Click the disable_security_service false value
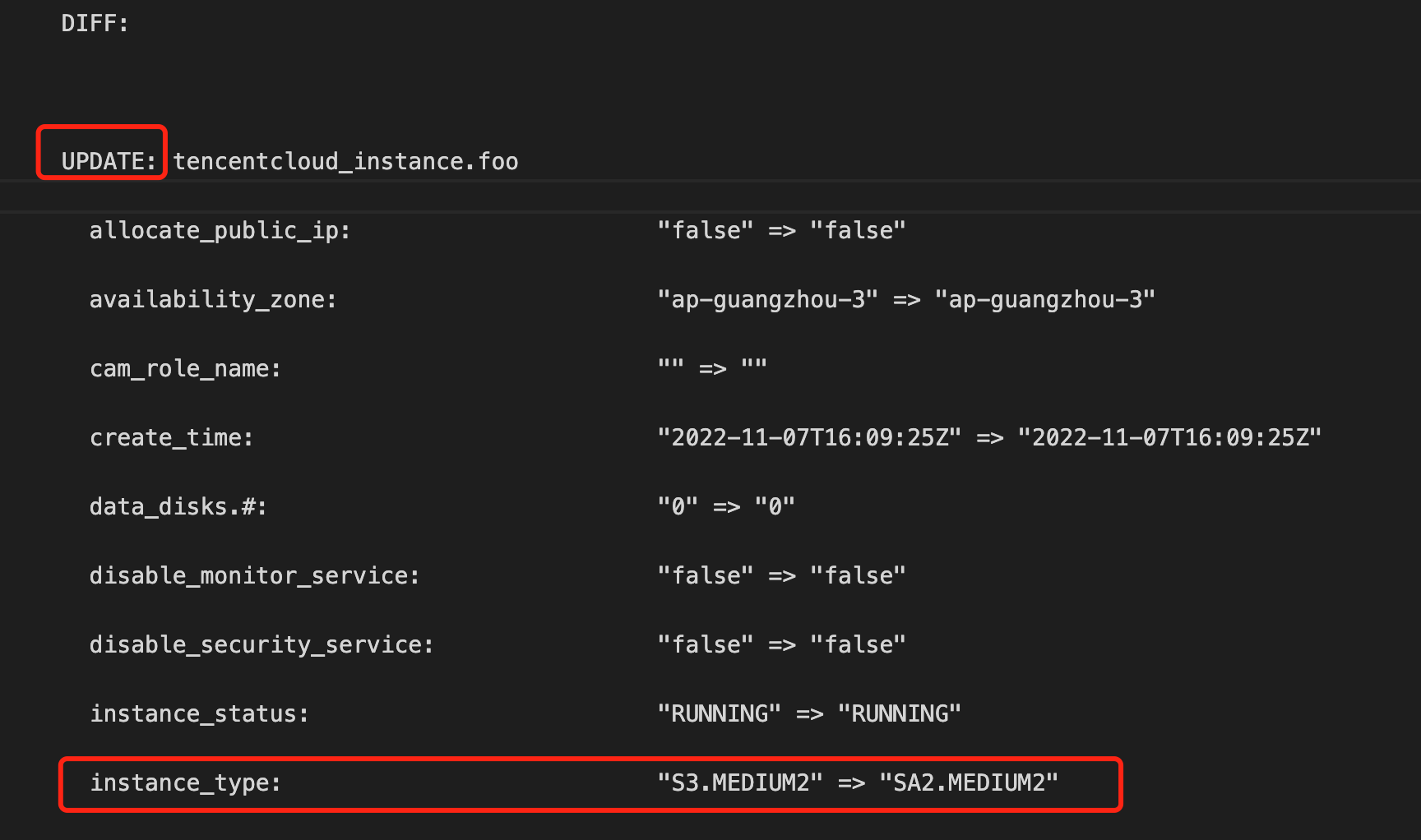The height and width of the screenshot is (840, 1421). click(x=781, y=644)
